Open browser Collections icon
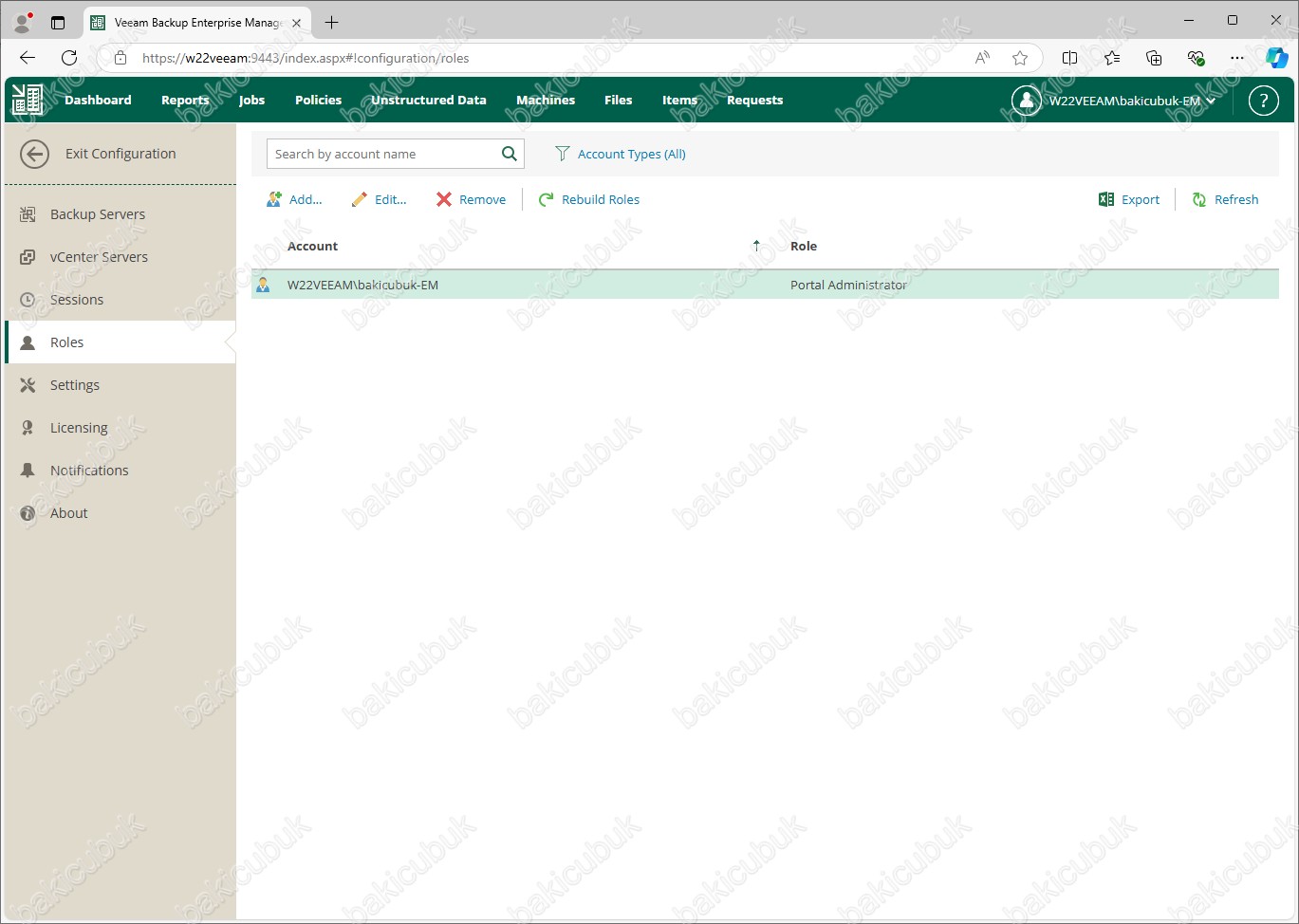Screen dimensions: 1299x924 point(1154,58)
